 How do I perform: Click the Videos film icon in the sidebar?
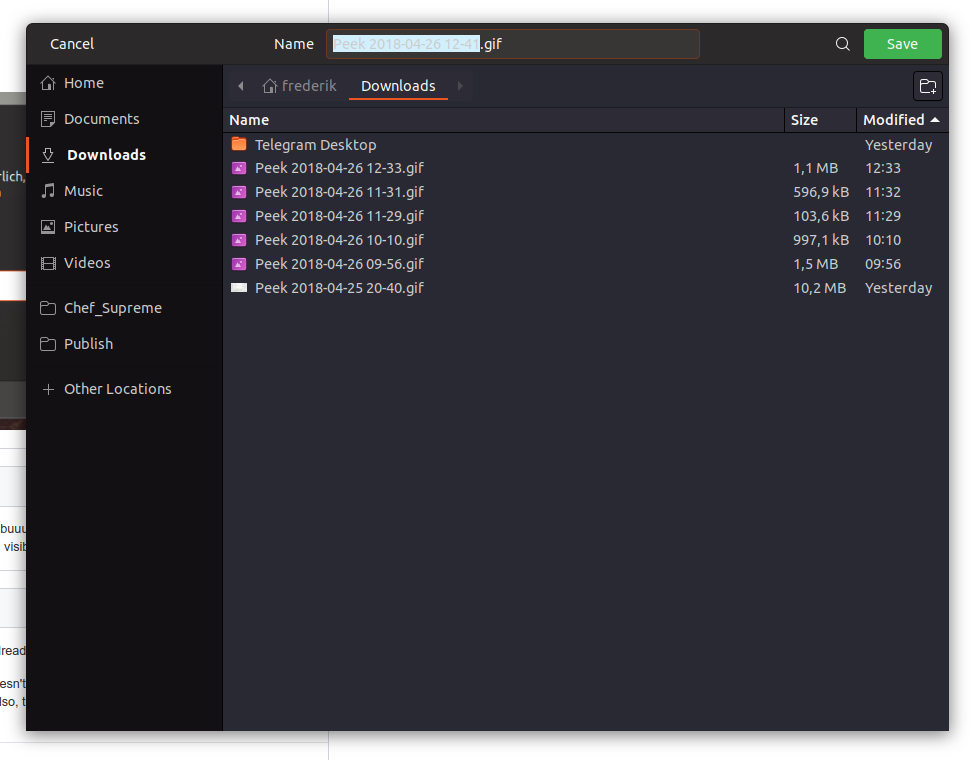pyautogui.click(x=48, y=263)
